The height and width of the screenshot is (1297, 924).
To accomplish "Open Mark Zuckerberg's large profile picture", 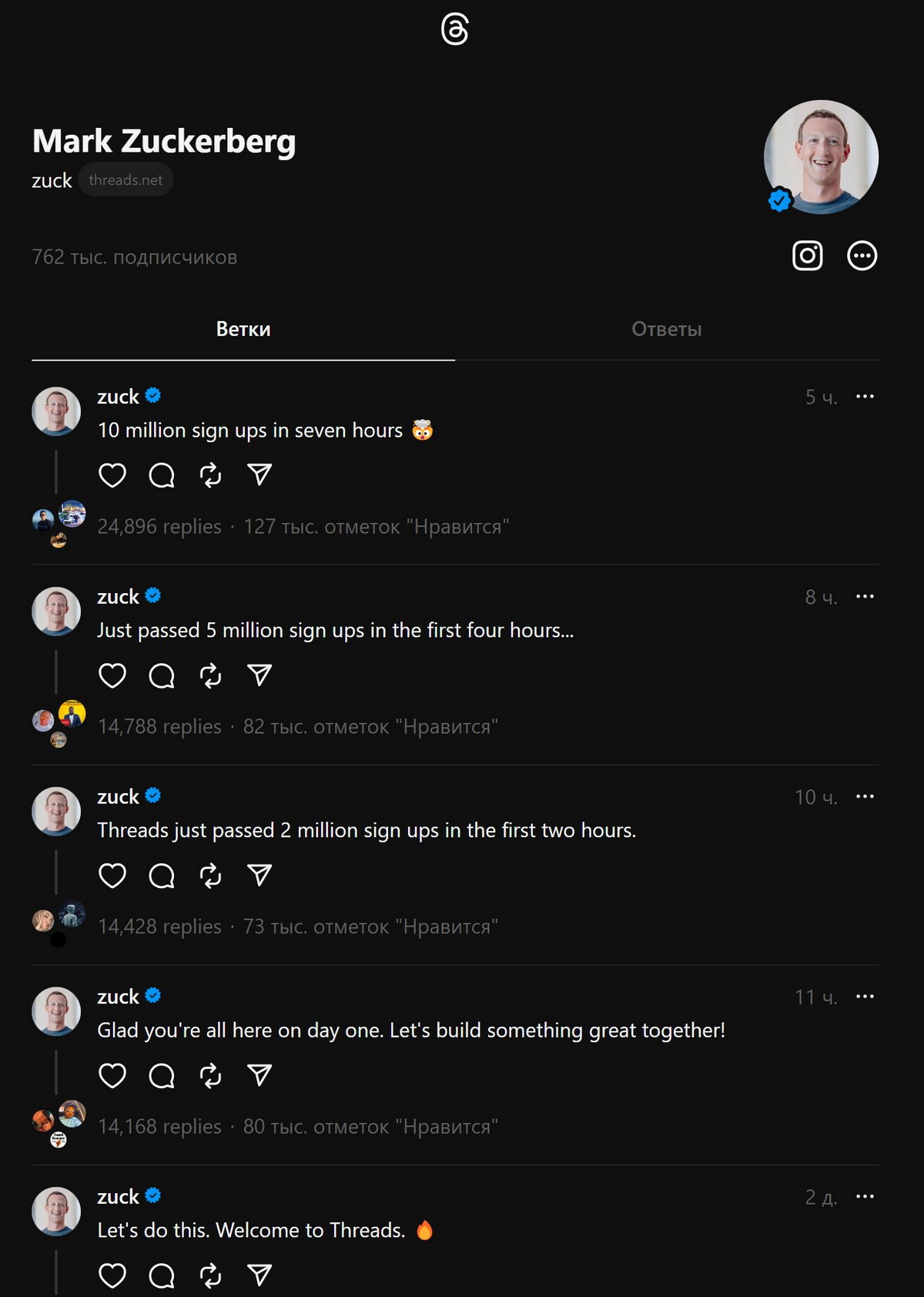I will click(x=821, y=157).
